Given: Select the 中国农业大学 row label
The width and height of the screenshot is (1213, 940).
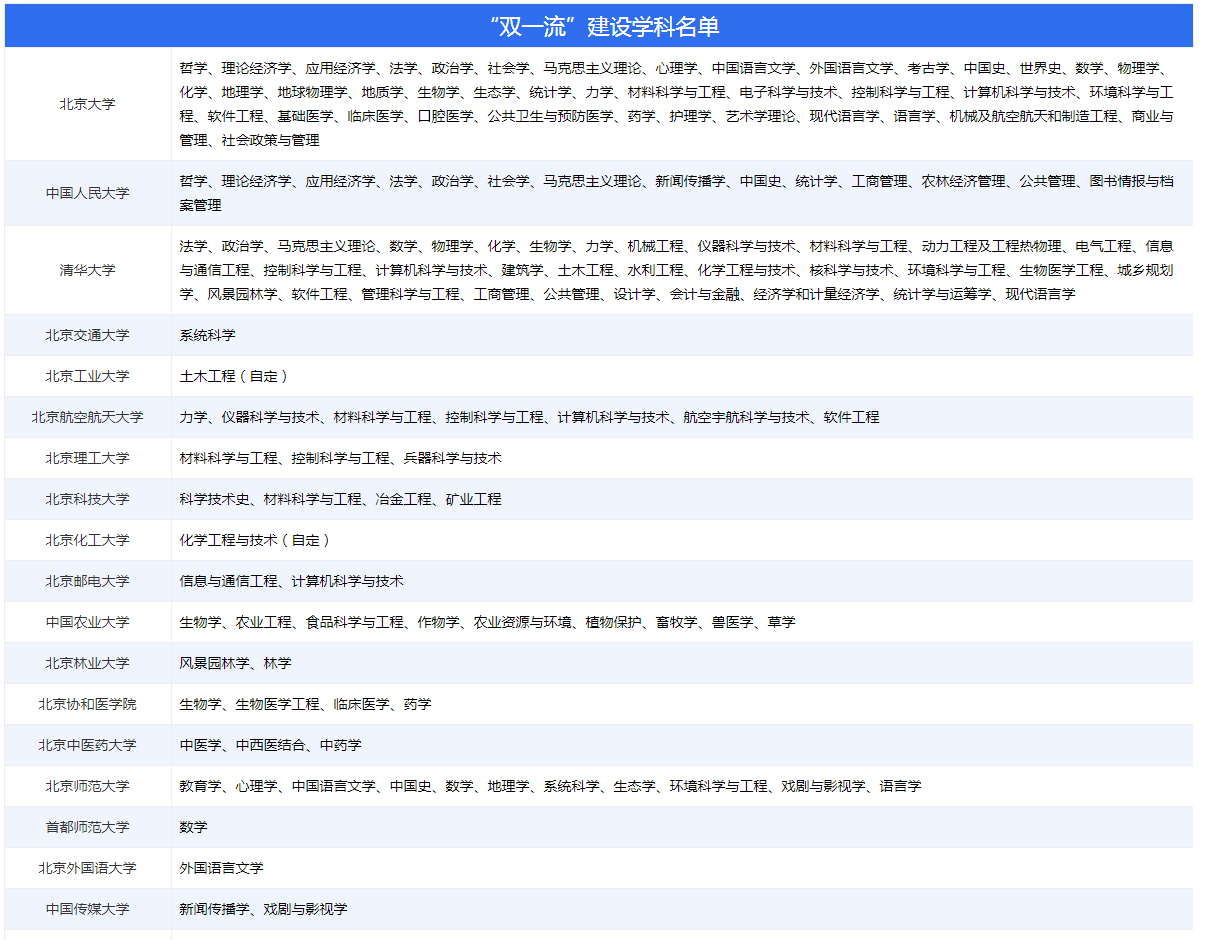Looking at the screenshot, I should click(87, 622).
